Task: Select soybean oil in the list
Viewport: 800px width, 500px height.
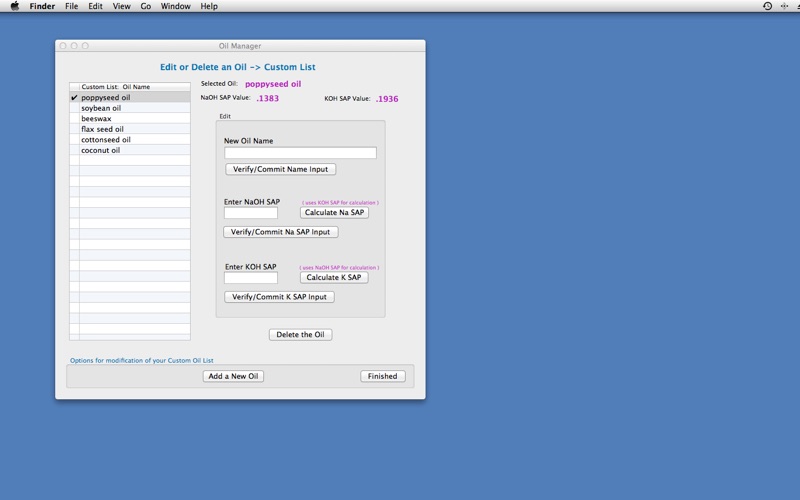Action: [x=130, y=108]
